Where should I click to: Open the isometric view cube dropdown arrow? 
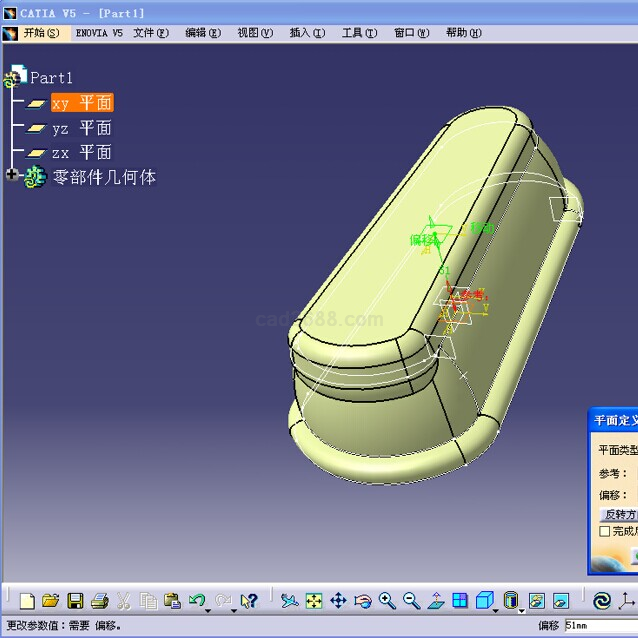coord(495,608)
